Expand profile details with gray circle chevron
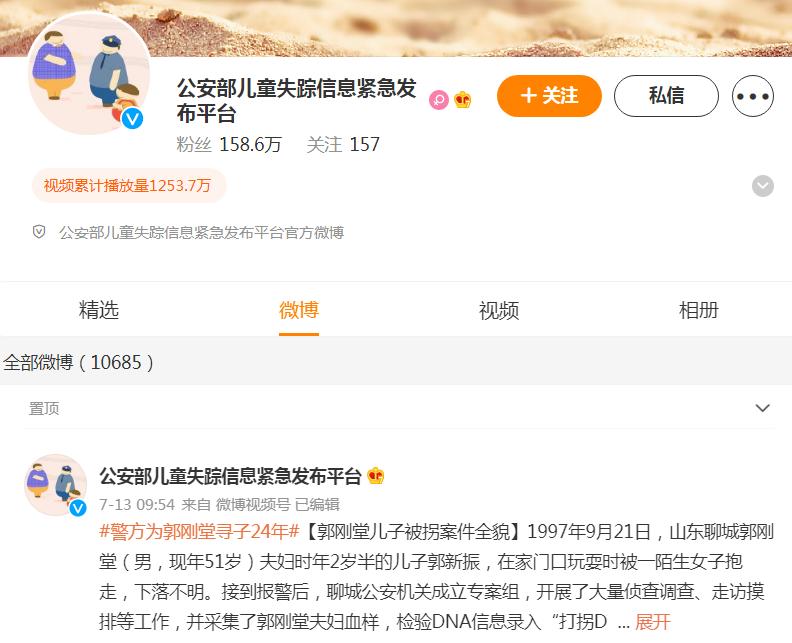 pos(763,186)
